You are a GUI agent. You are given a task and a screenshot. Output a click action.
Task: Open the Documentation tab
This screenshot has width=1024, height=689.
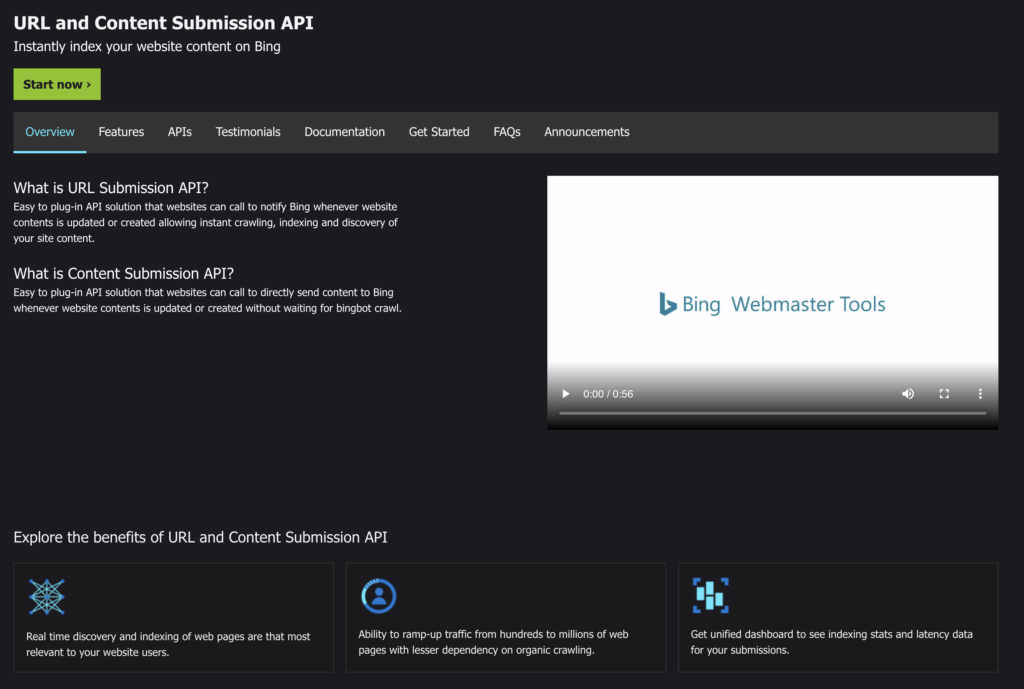click(x=345, y=132)
